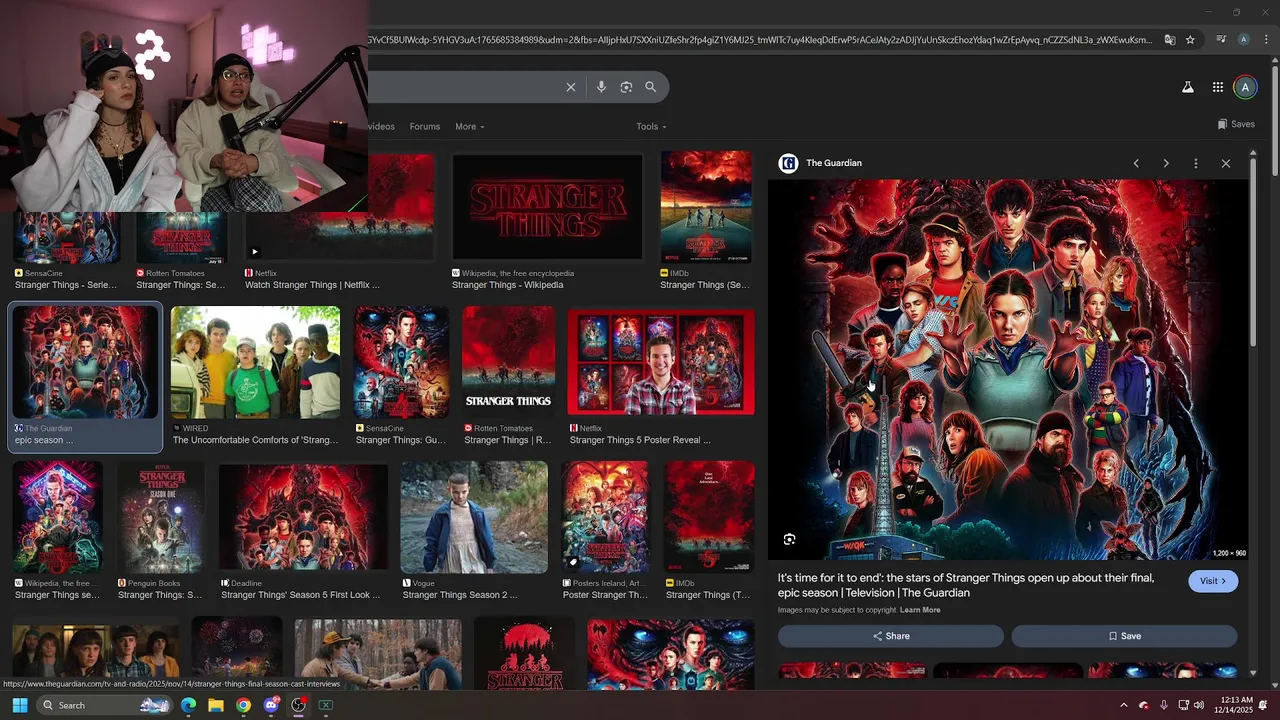This screenshot has width=1280, height=720.
Task: Select the Rotten Tomatoes 'Stranger Things | R...' thumbnail
Action: pyautogui.click(x=508, y=362)
